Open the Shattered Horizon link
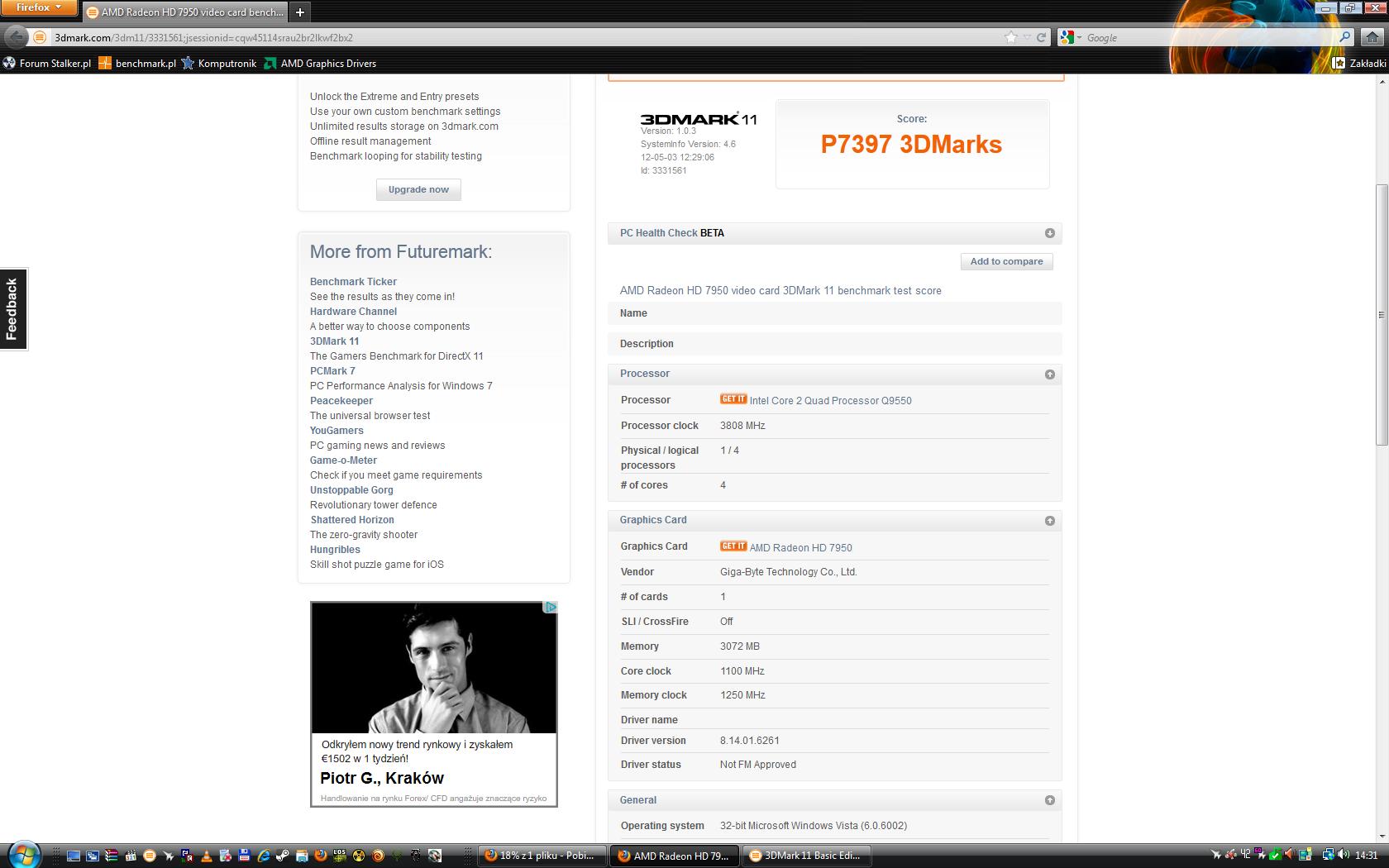Screen dimensions: 1389x868 point(352,520)
